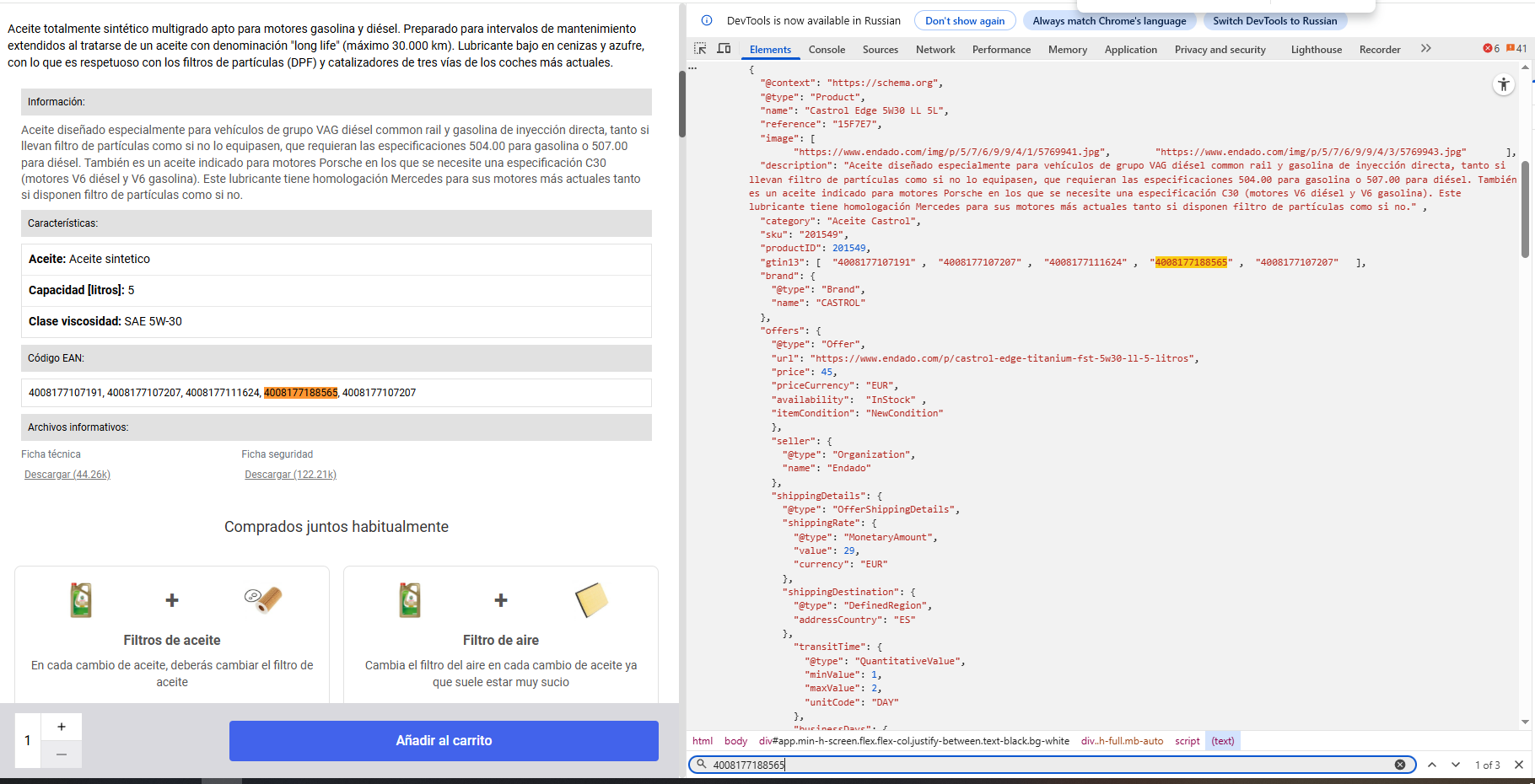Viewport: 1535px width, 784px height.
Task: Click the "sku": "201549" line
Action: [x=804, y=234]
